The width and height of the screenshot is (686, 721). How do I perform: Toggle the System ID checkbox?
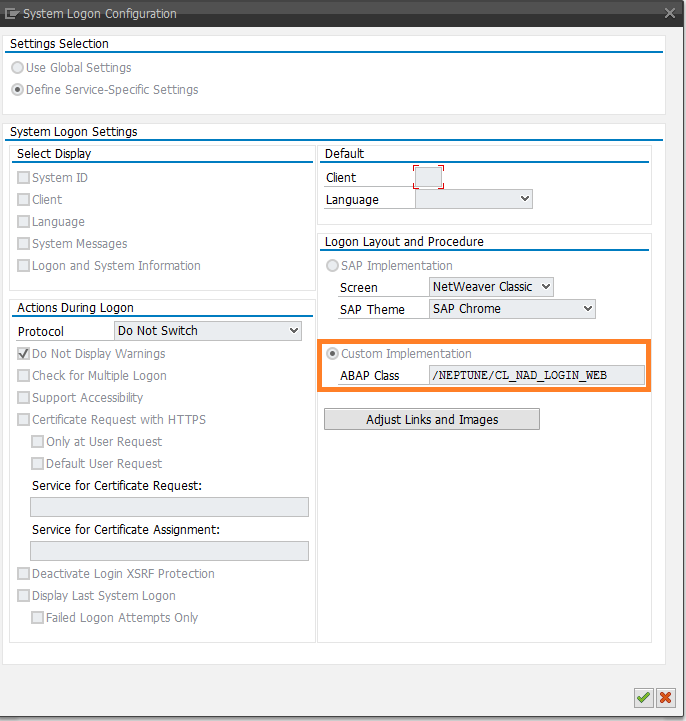(24, 178)
